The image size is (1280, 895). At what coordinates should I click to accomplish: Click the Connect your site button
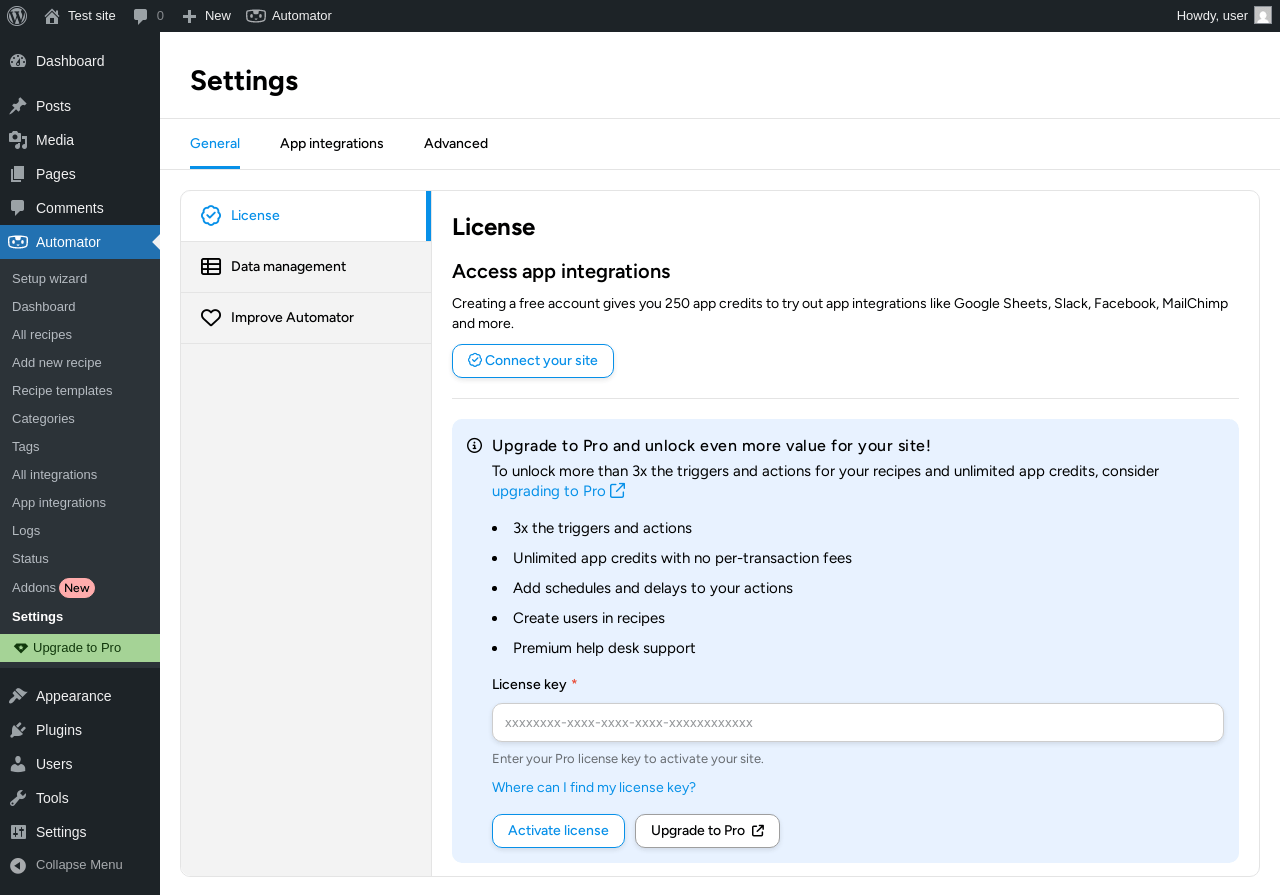pyautogui.click(x=533, y=361)
